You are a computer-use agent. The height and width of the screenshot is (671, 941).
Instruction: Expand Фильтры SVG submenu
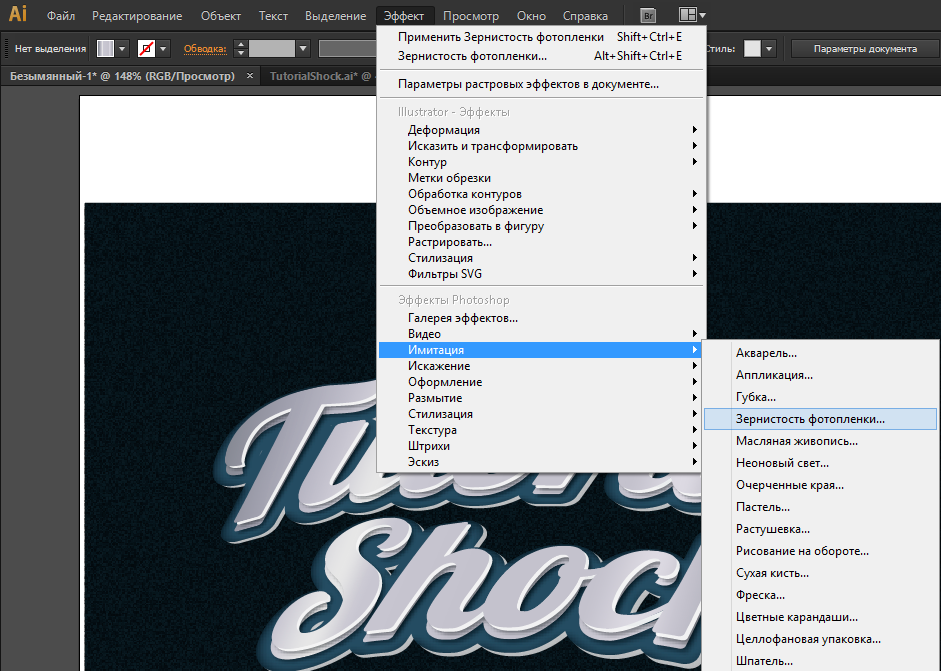coord(540,274)
